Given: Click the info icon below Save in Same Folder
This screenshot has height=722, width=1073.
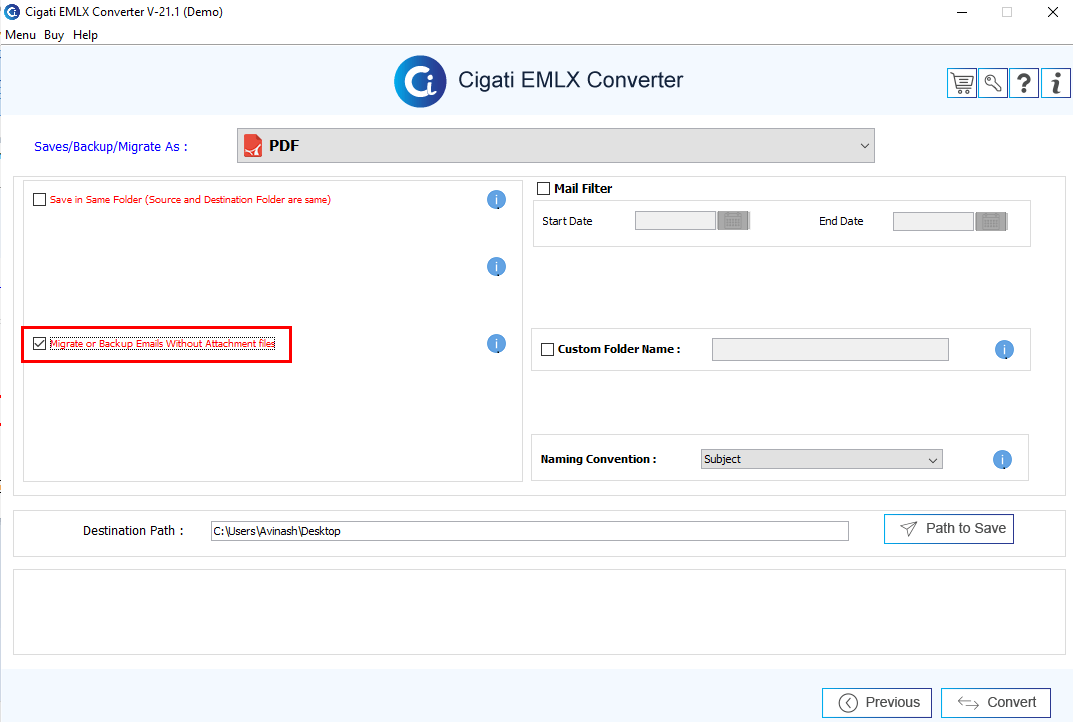Looking at the screenshot, I should pyautogui.click(x=496, y=266).
